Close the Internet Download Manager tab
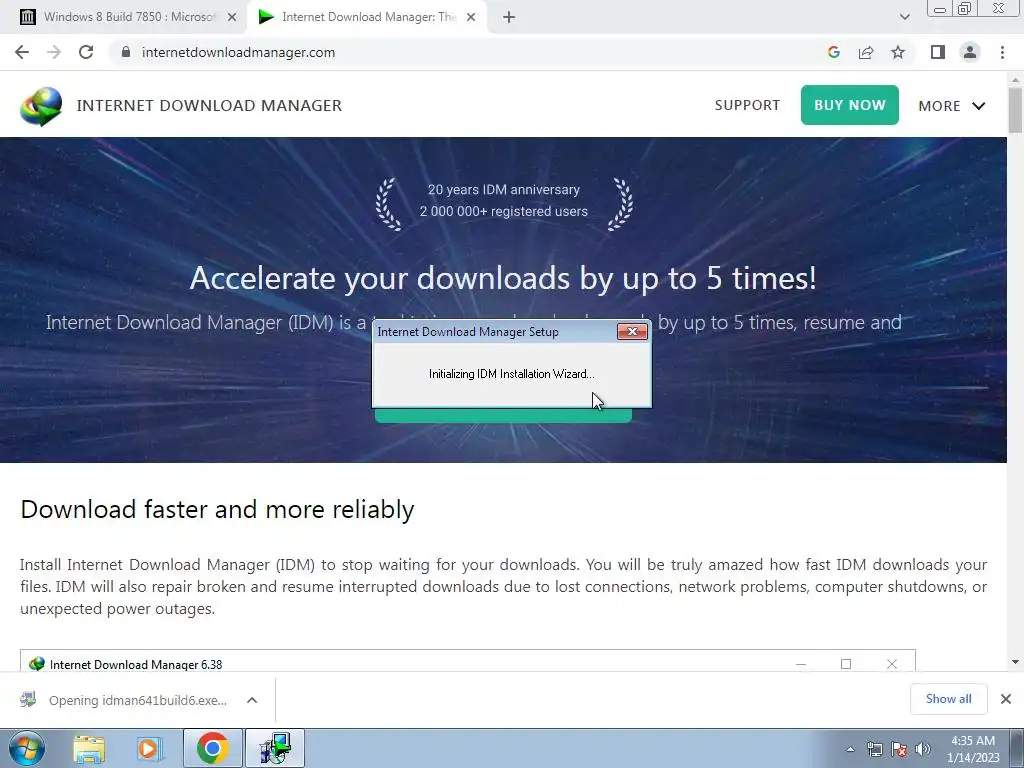 tap(471, 18)
